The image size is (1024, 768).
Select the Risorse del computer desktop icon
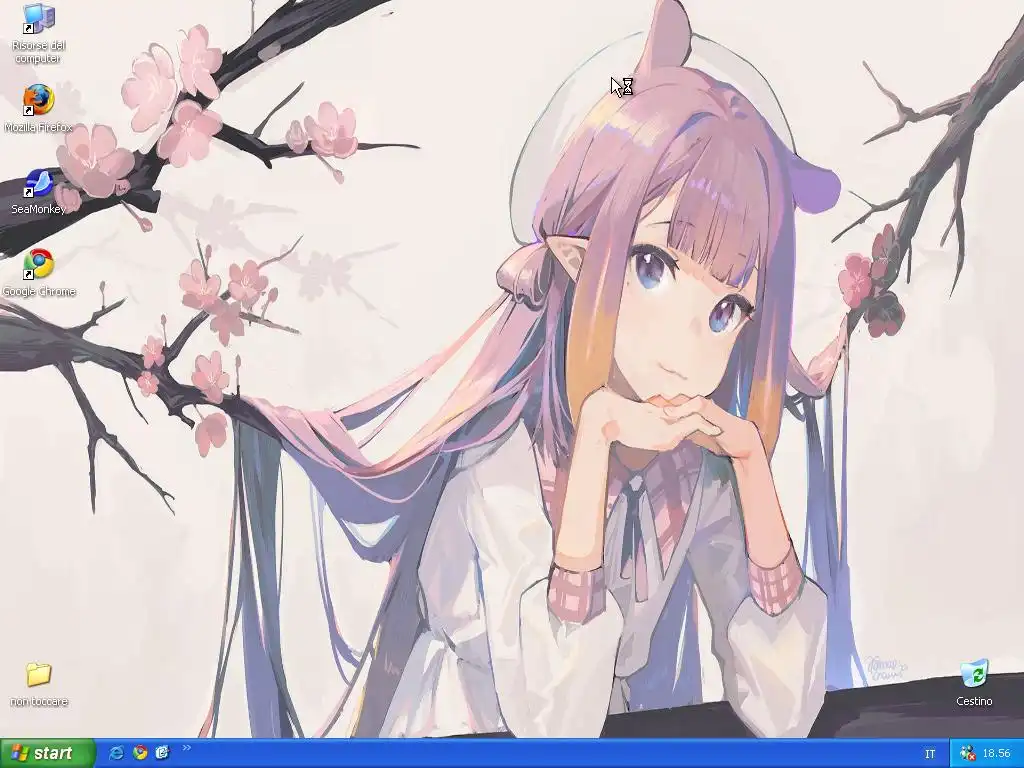pos(39,33)
